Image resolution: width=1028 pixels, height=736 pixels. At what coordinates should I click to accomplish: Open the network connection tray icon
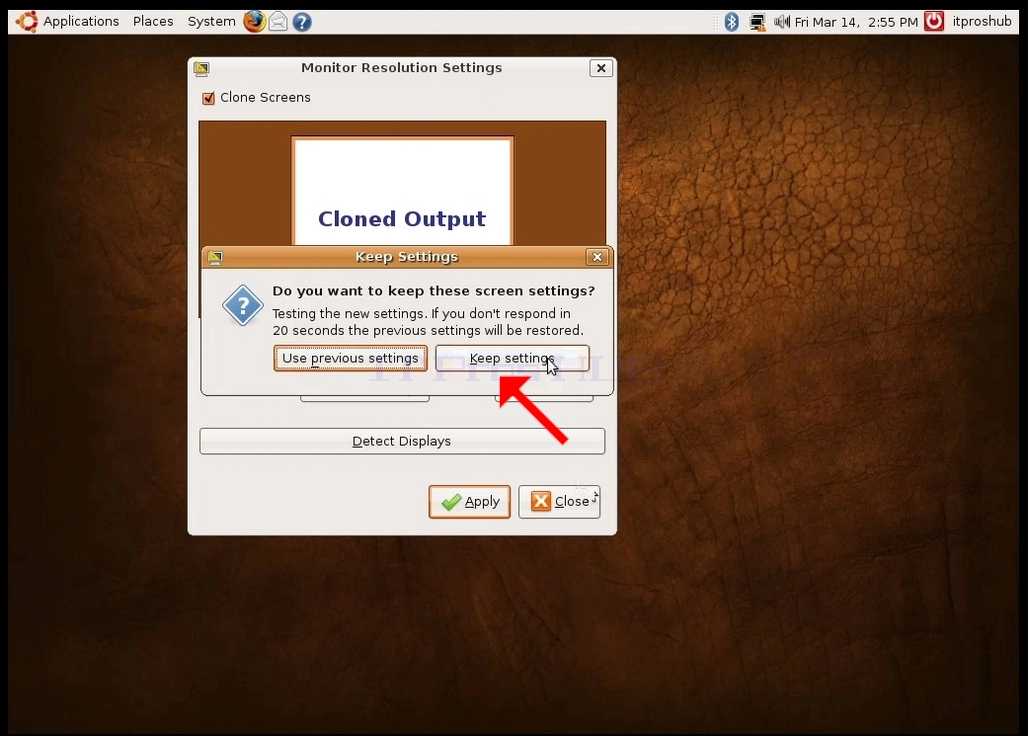(x=757, y=22)
